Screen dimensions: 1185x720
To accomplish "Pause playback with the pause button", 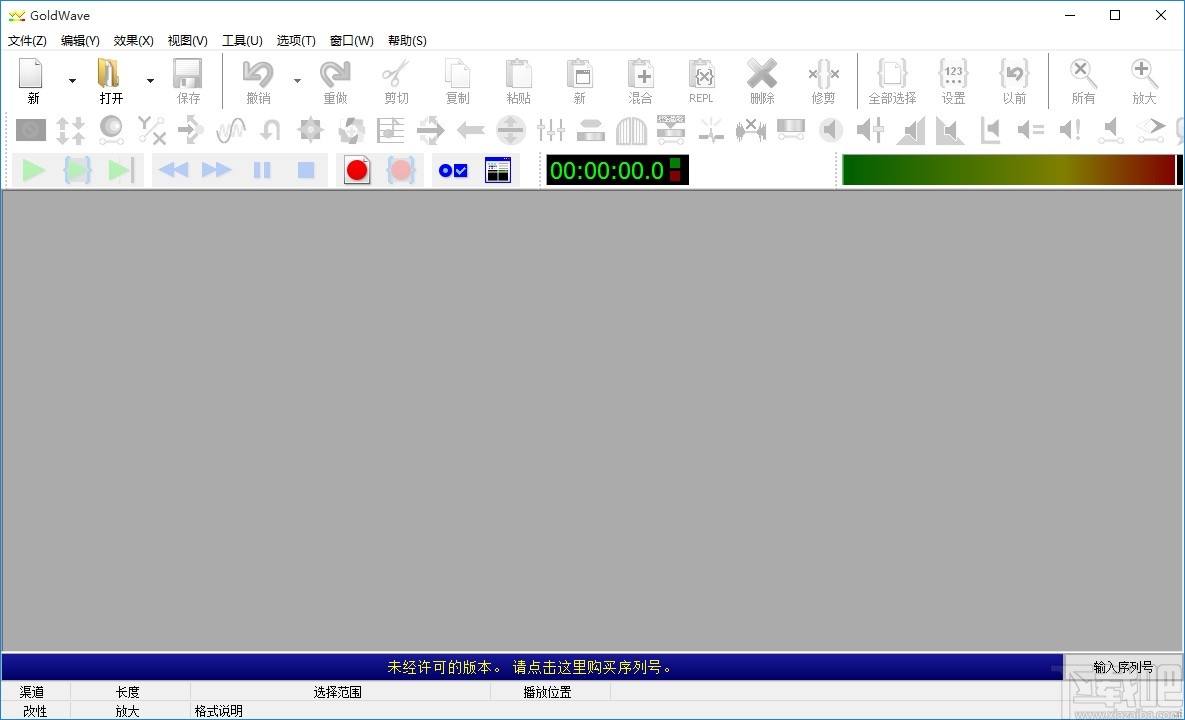I will point(261,171).
